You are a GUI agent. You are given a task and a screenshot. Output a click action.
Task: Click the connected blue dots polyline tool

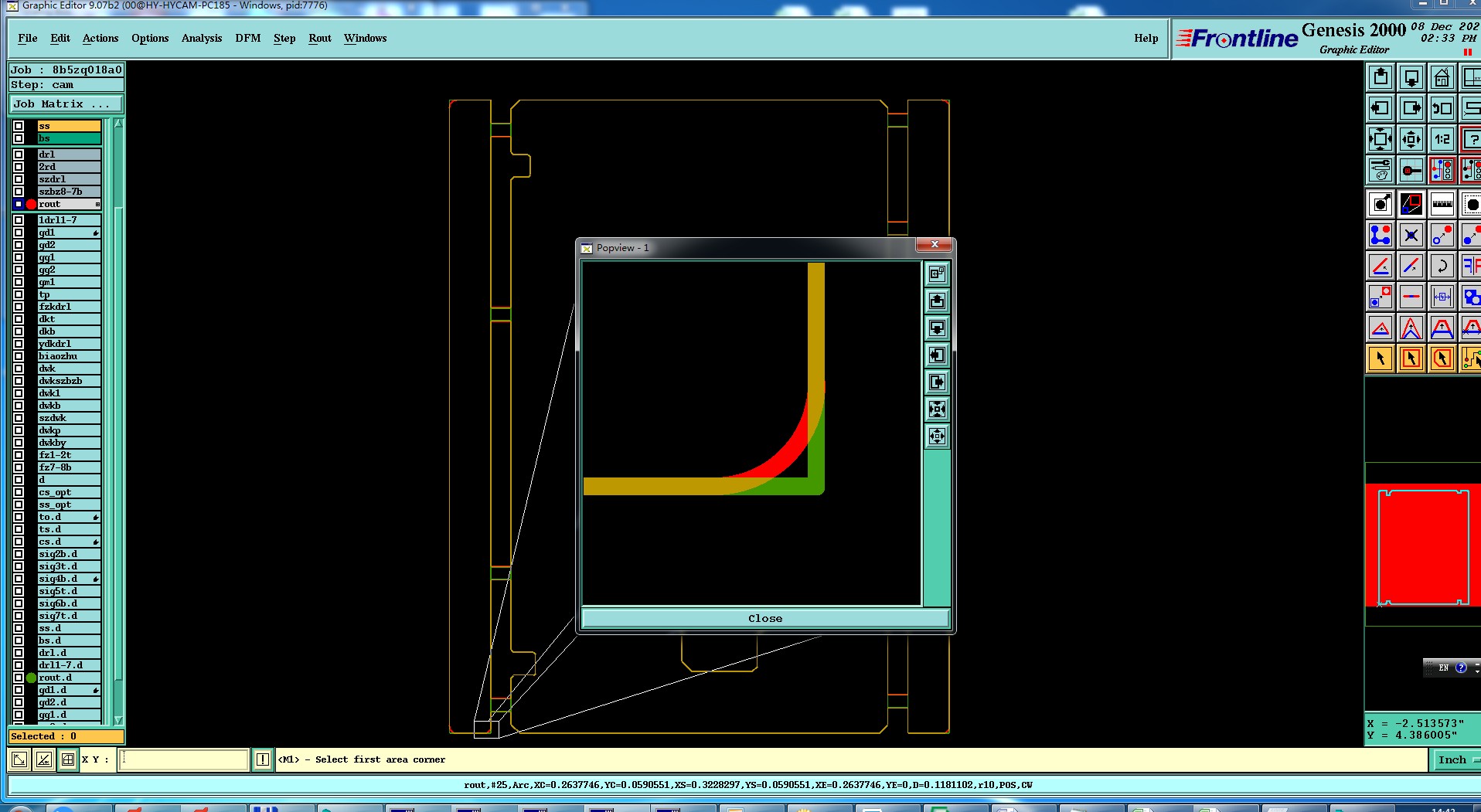pos(1381,235)
